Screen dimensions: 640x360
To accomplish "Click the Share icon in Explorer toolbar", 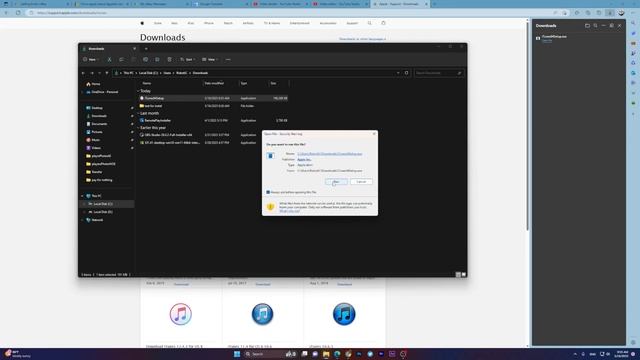I will pyautogui.click(x=157, y=60).
